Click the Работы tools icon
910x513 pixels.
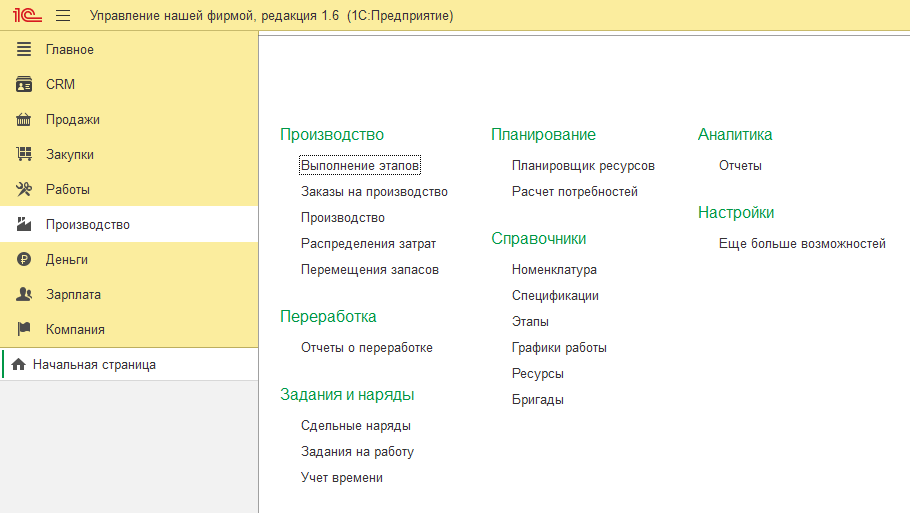[x=25, y=190]
